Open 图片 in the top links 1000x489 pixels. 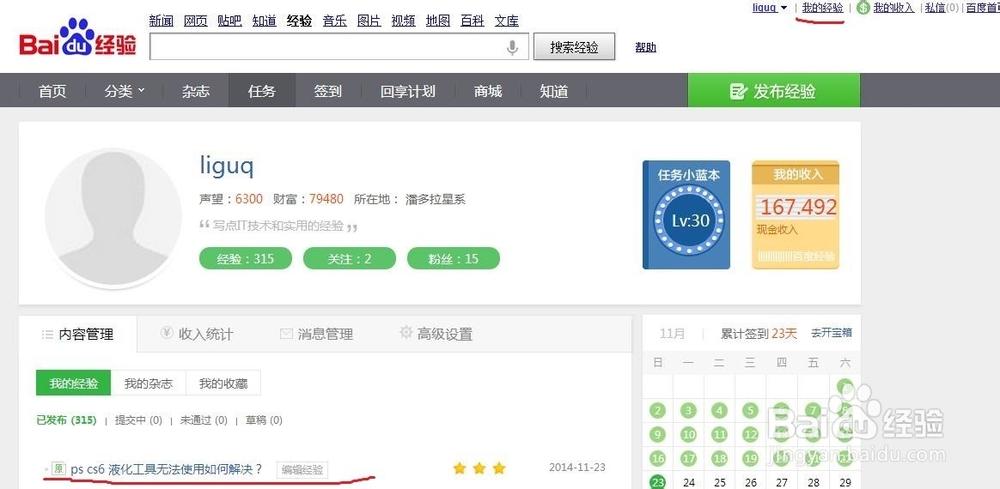pyautogui.click(x=369, y=21)
